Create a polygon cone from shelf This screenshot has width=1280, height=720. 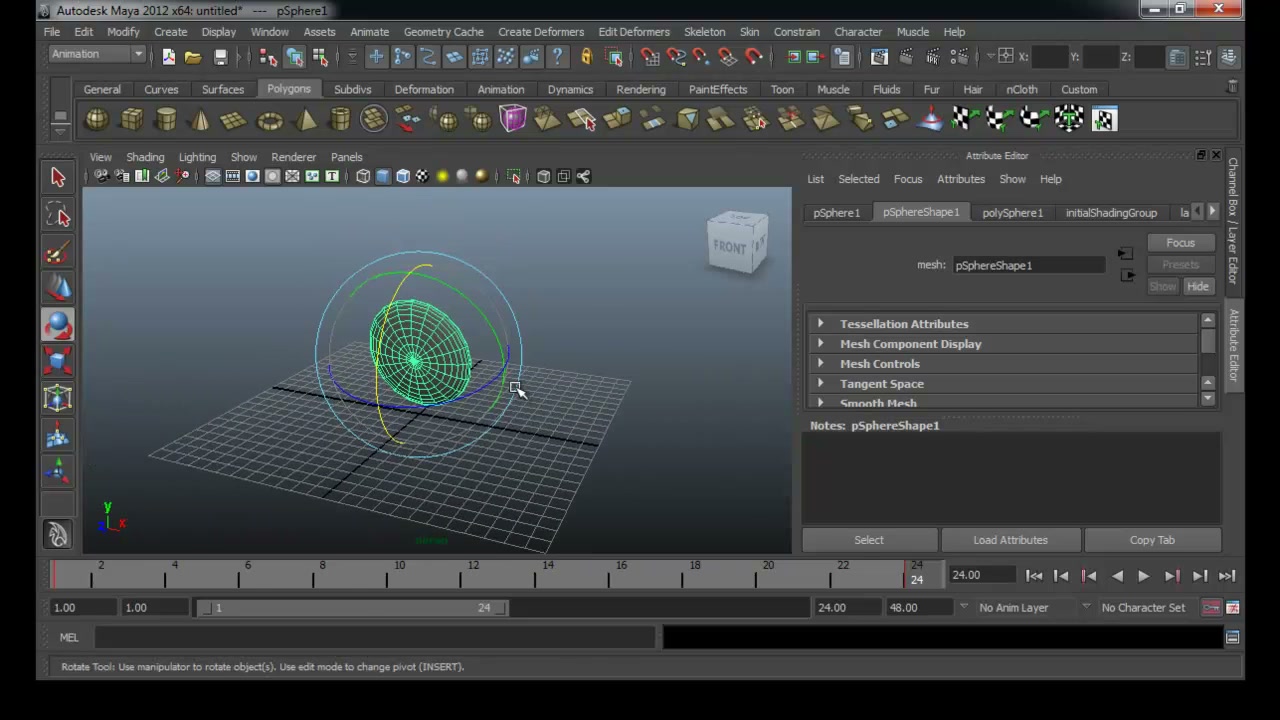tap(200, 120)
